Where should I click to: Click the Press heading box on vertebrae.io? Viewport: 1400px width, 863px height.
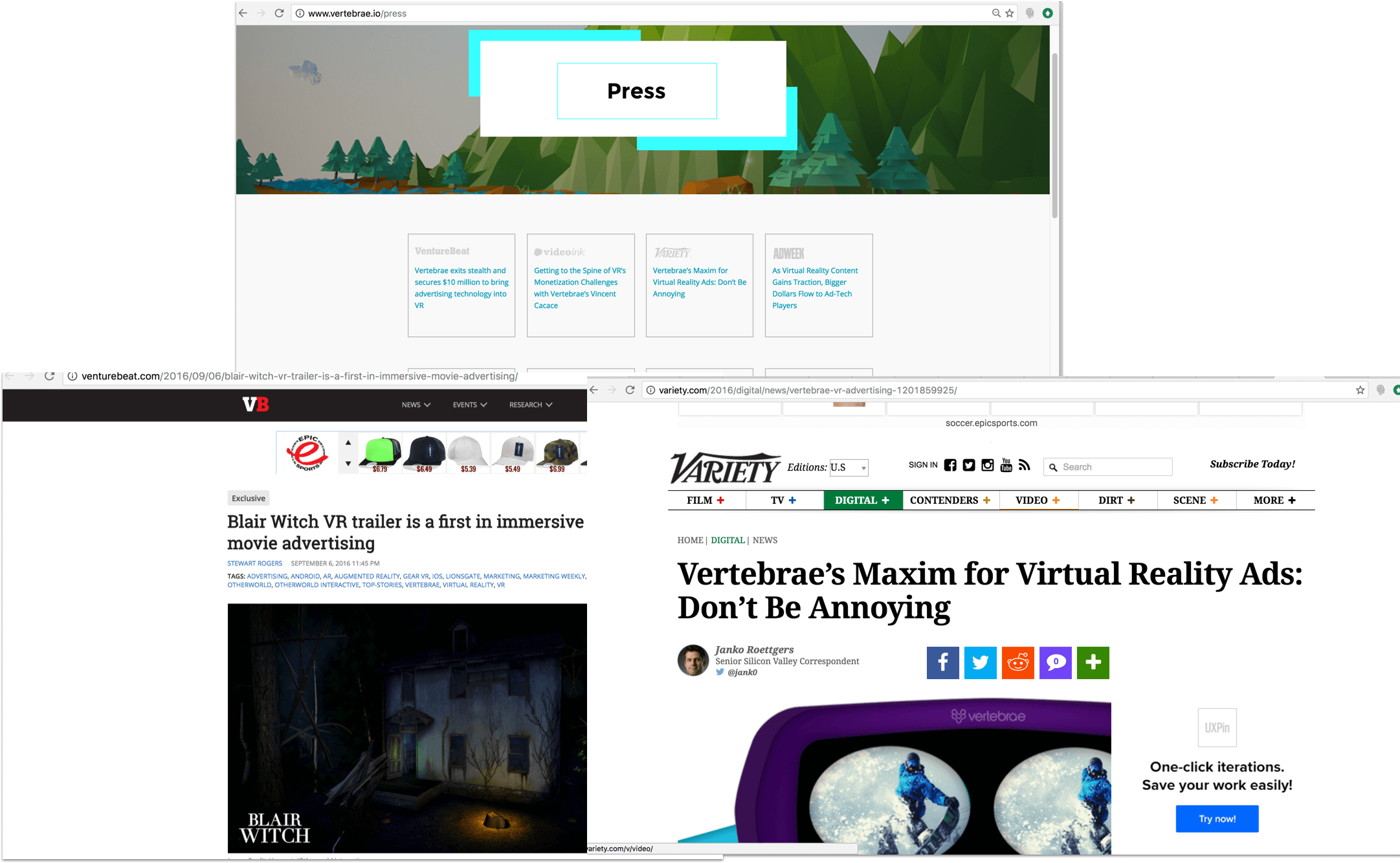(x=637, y=91)
